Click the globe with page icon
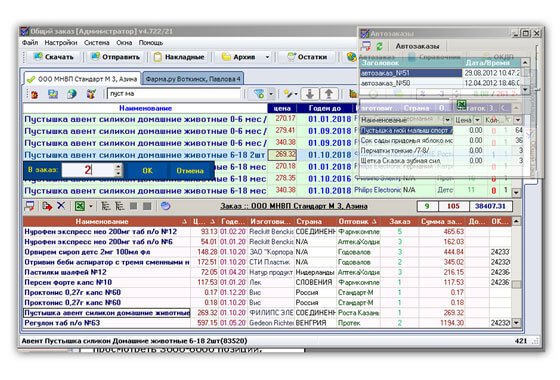The height and width of the screenshot is (380, 560). [x=72, y=94]
